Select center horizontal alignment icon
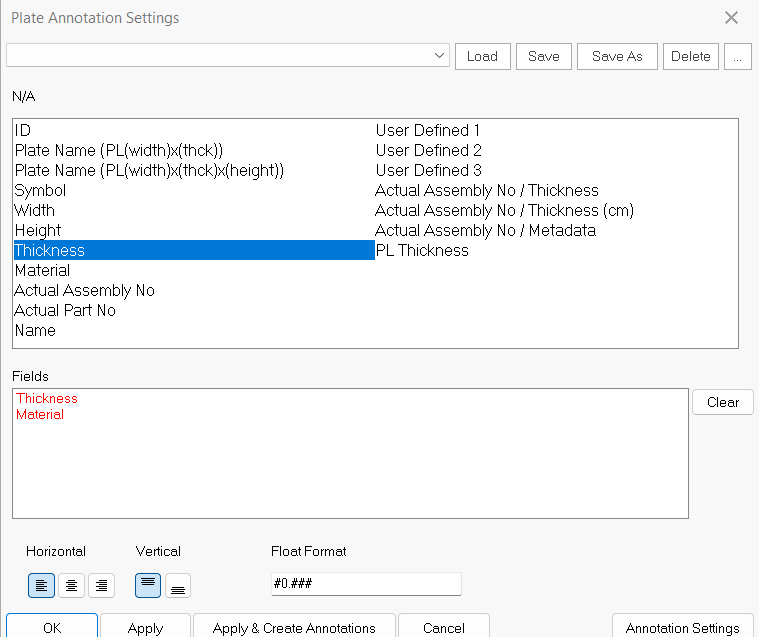The image size is (759, 637). click(71, 586)
